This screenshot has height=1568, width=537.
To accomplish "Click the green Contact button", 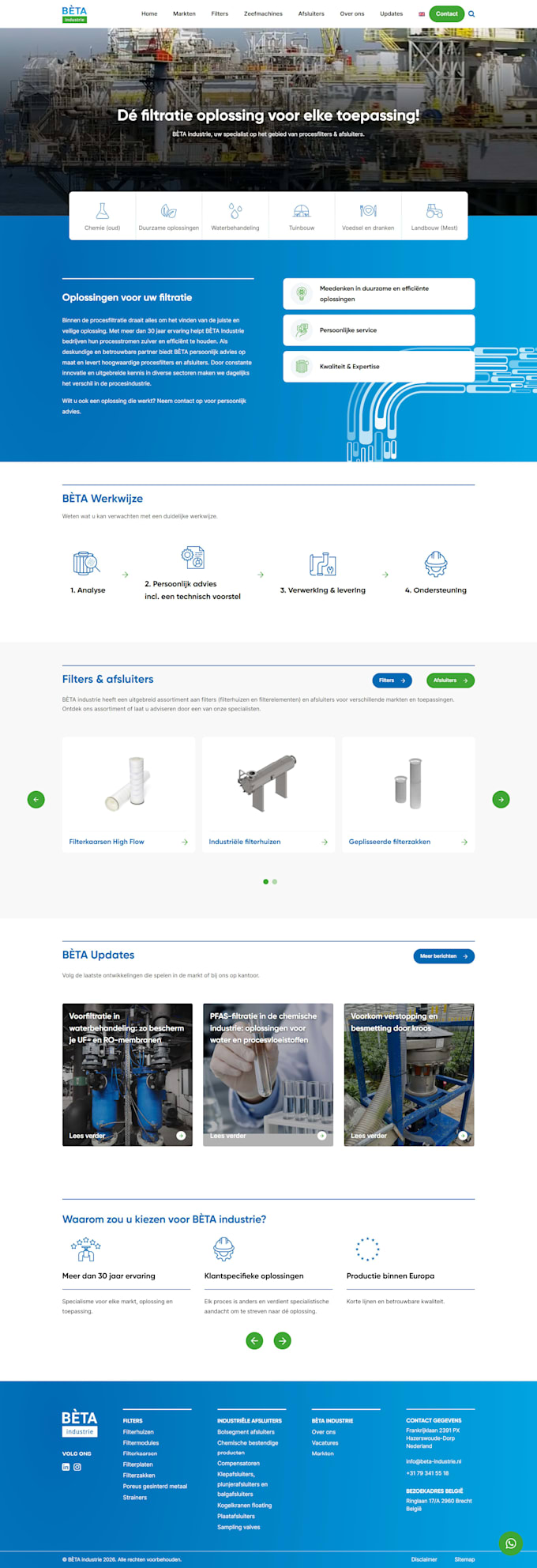I will click(x=447, y=14).
